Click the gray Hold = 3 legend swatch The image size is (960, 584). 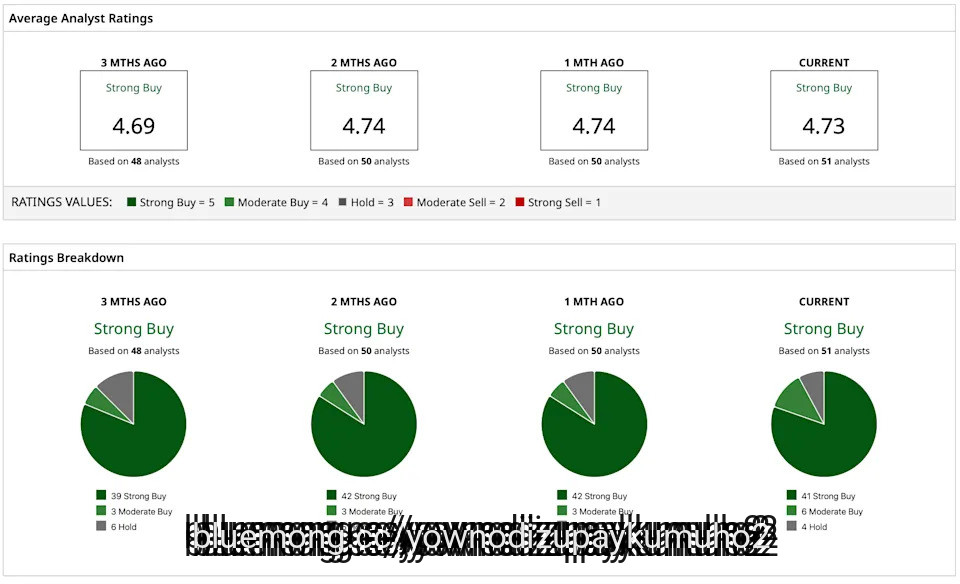pos(342,202)
